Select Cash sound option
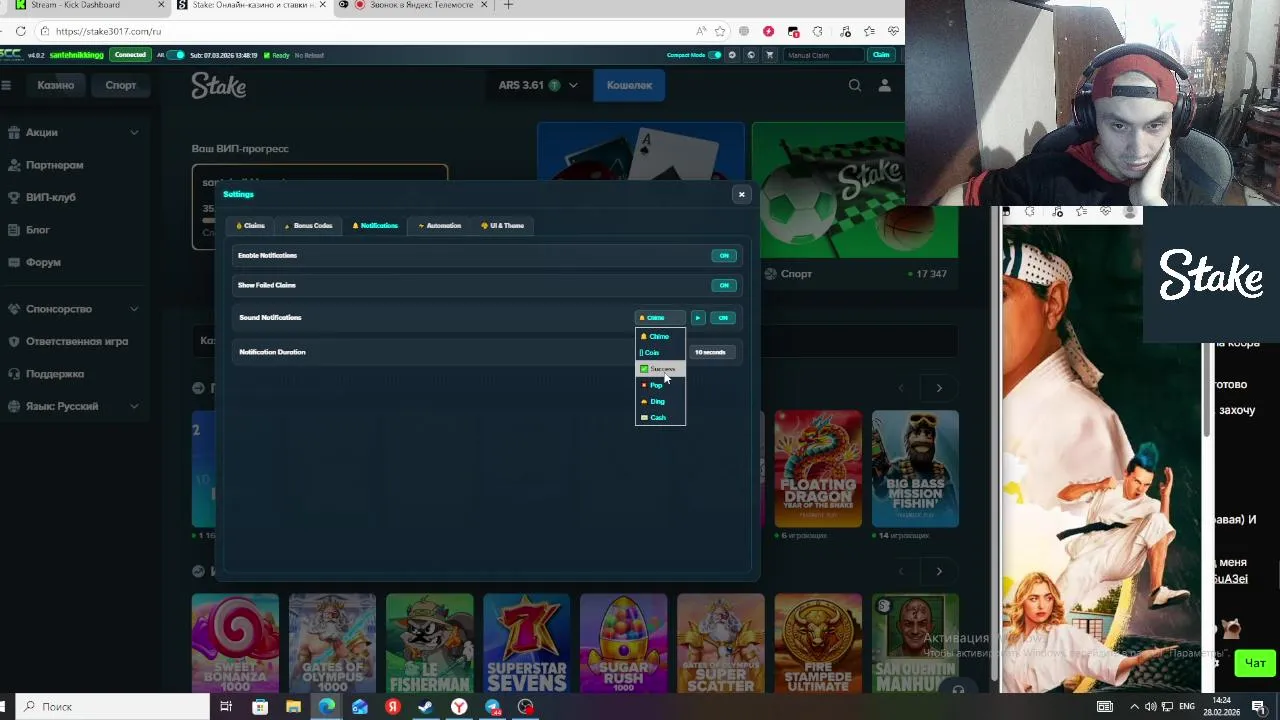 [x=660, y=417]
